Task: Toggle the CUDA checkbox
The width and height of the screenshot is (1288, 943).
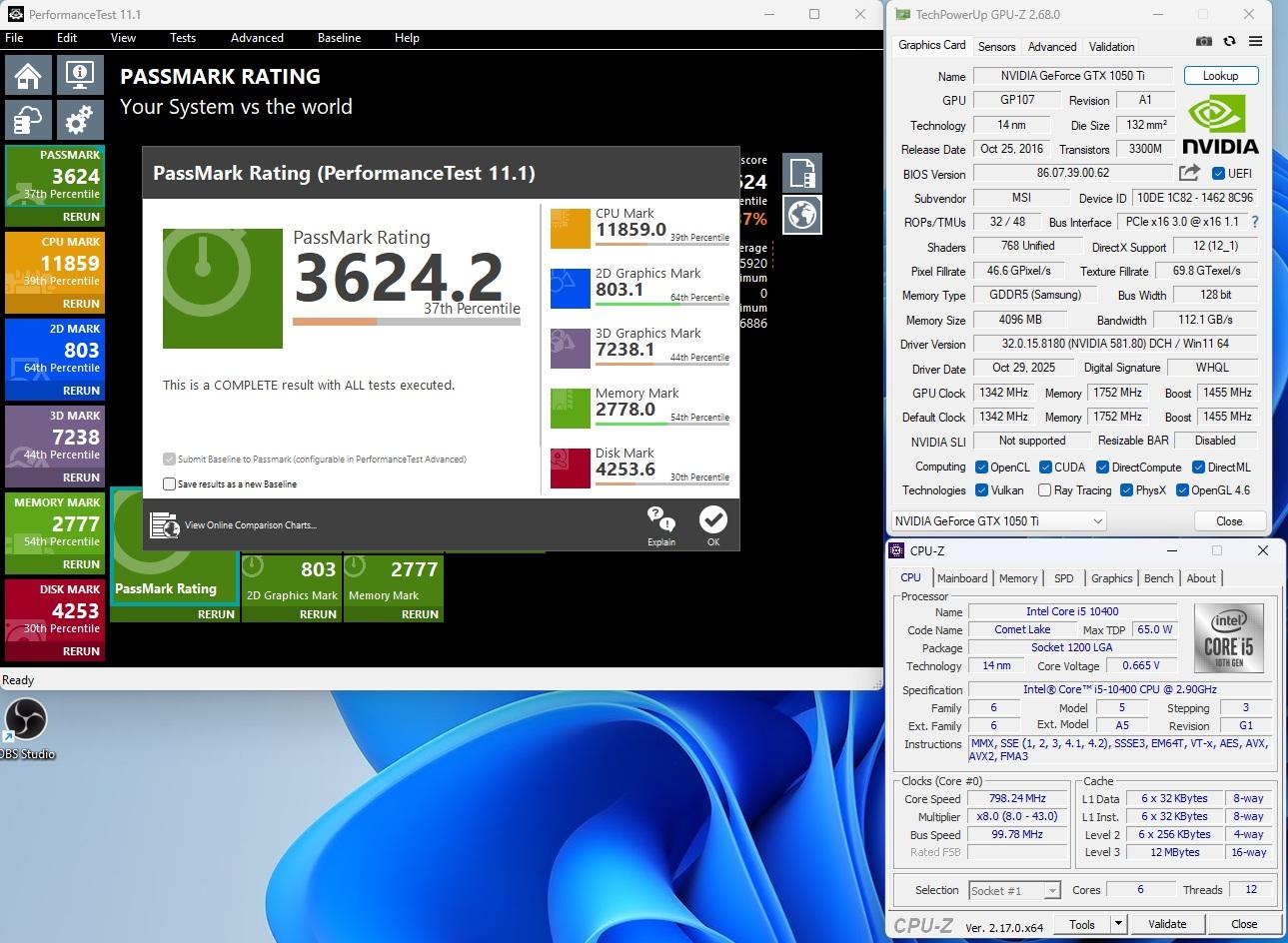Action: 1045,467
